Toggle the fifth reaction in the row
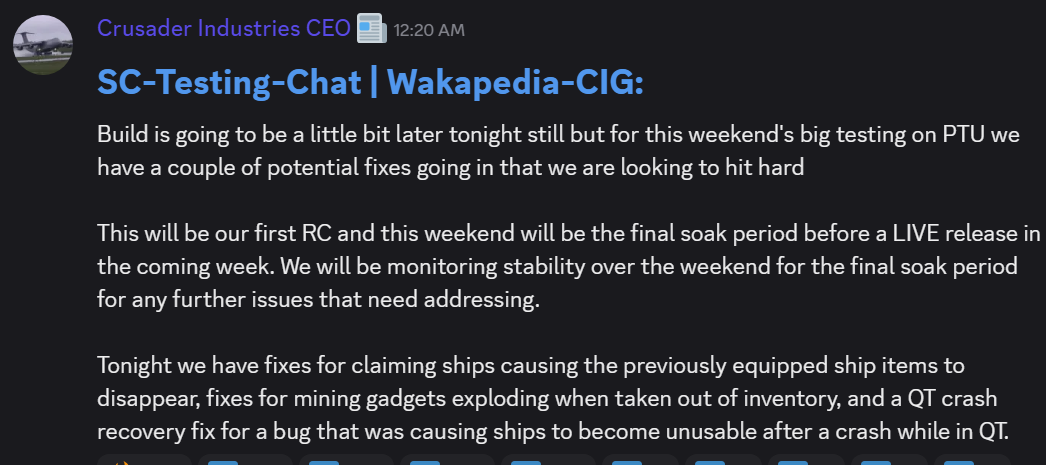 548,460
